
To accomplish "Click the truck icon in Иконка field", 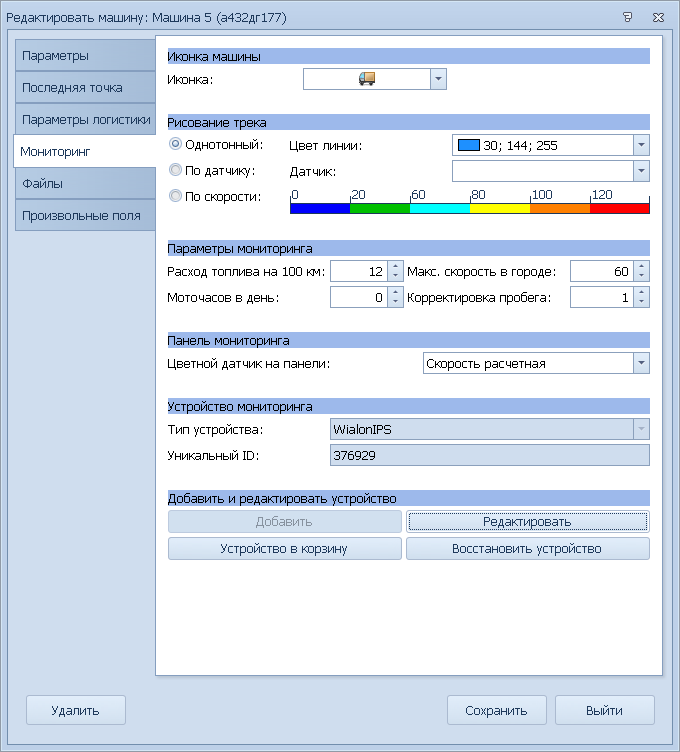I will [x=367, y=79].
